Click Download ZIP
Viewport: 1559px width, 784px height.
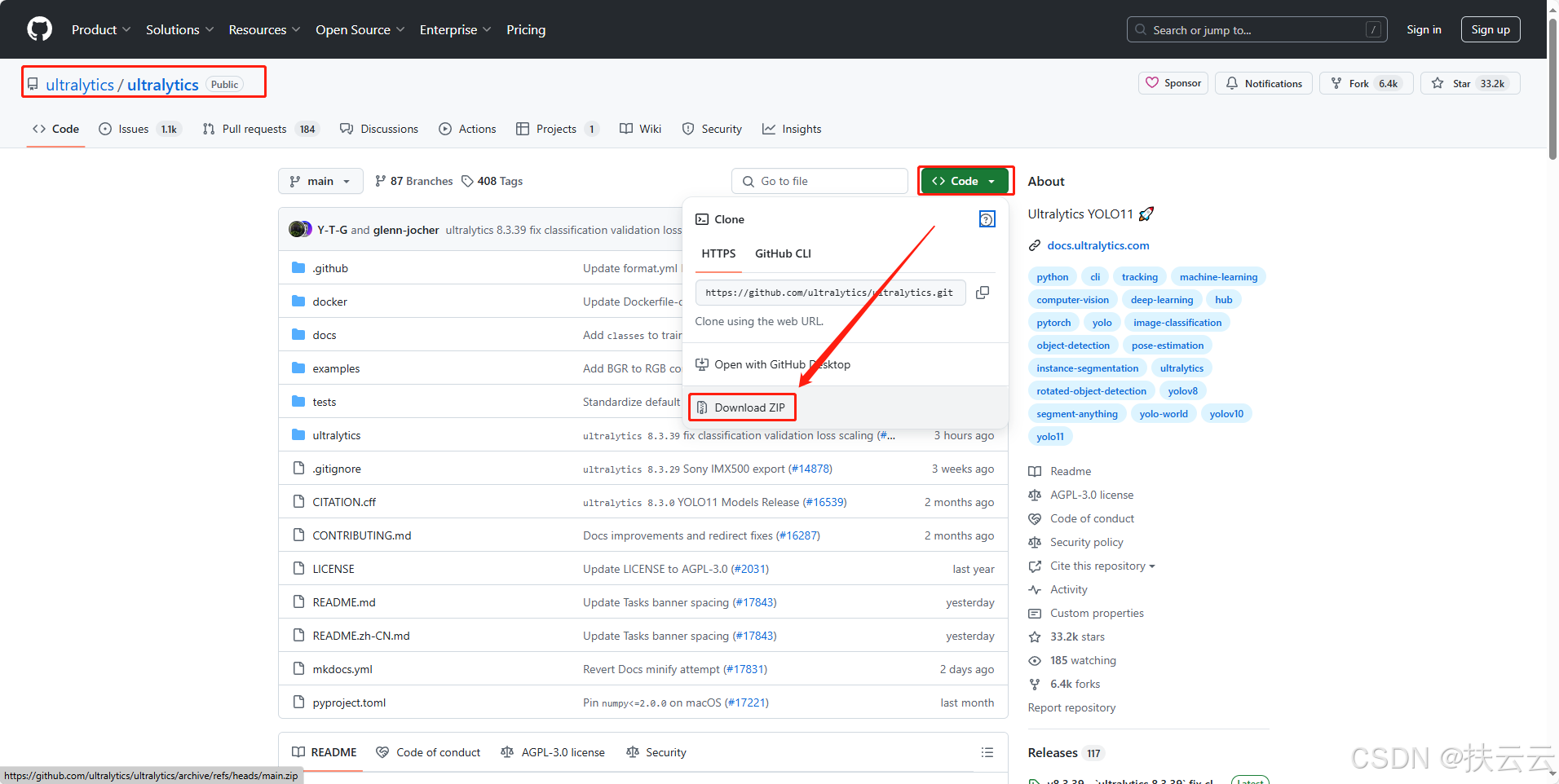(741, 407)
